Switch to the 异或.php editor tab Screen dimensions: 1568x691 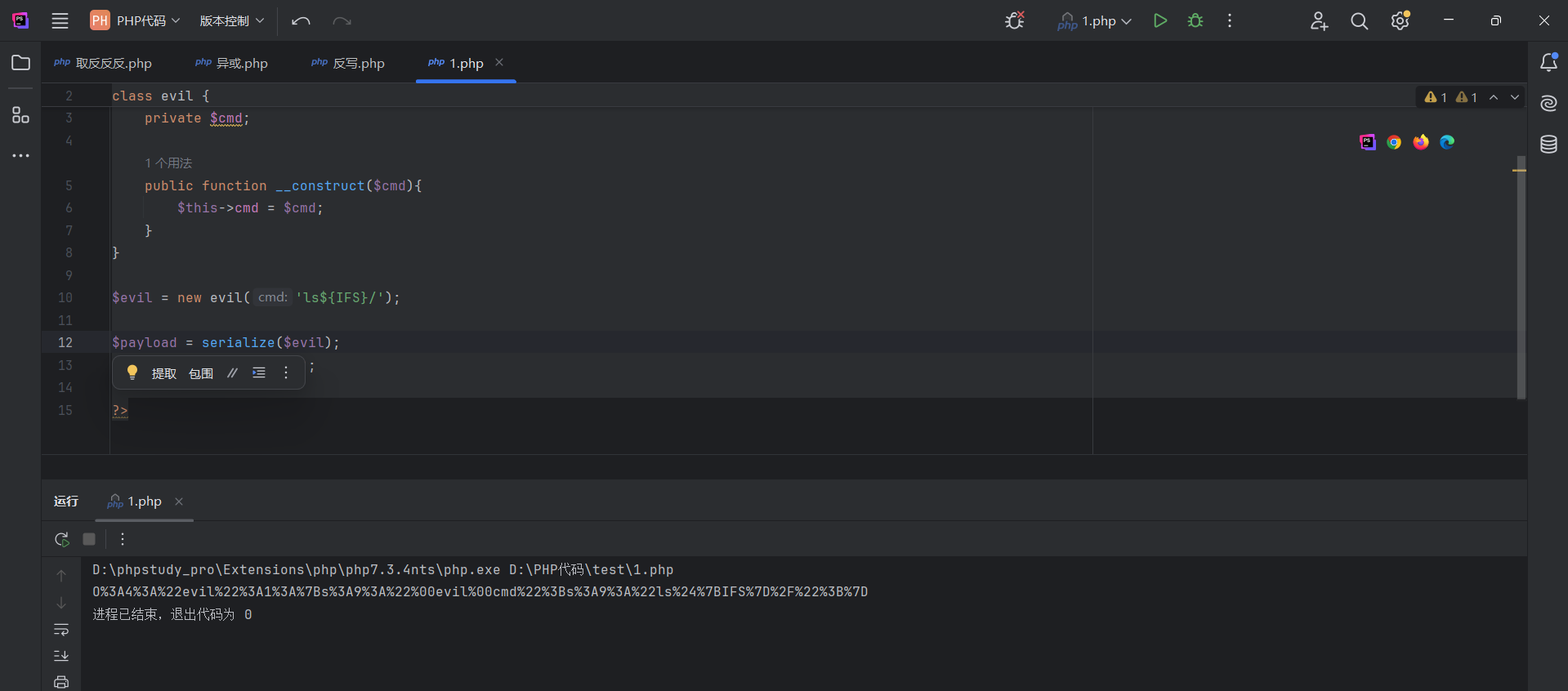coord(232,64)
